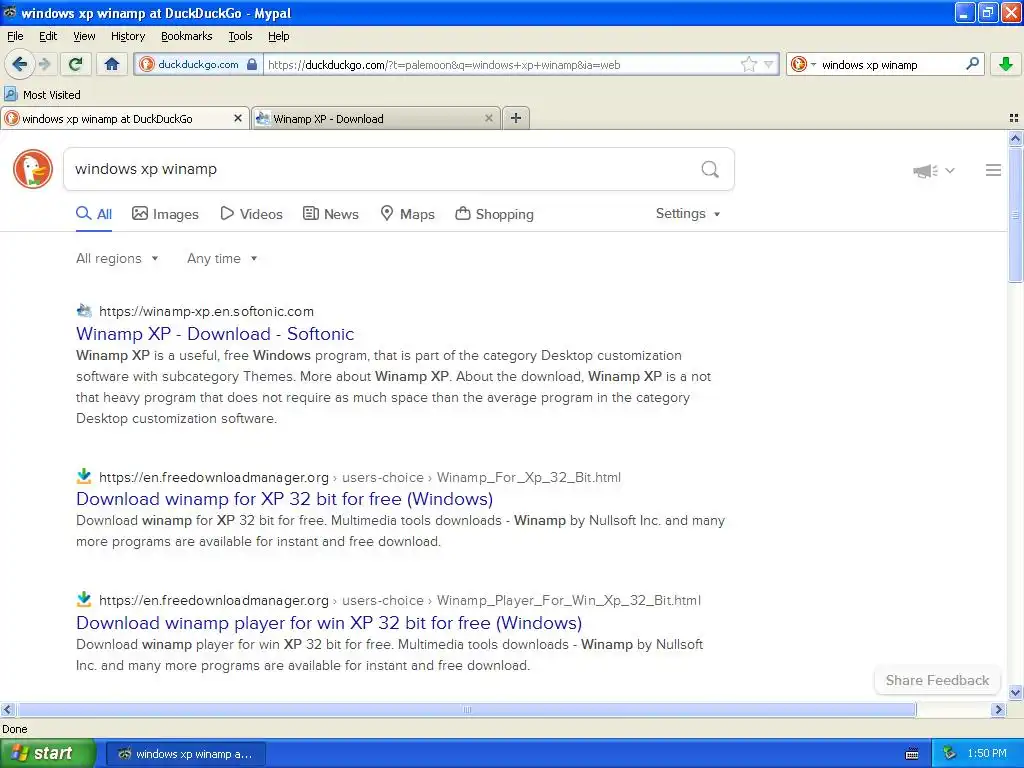Go back with the Back arrow button

click(x=20, y=64)
